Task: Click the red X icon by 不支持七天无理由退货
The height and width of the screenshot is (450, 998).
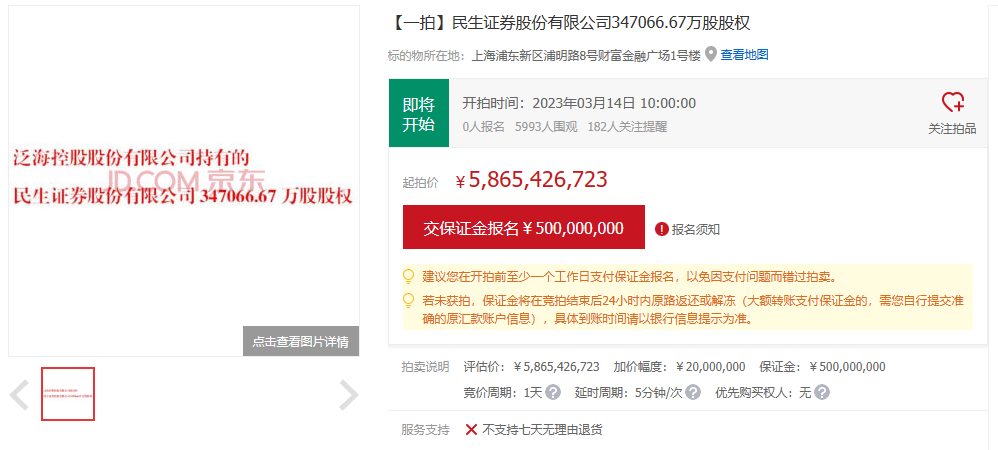Action: pyautogui.click(x=471, y=430)
